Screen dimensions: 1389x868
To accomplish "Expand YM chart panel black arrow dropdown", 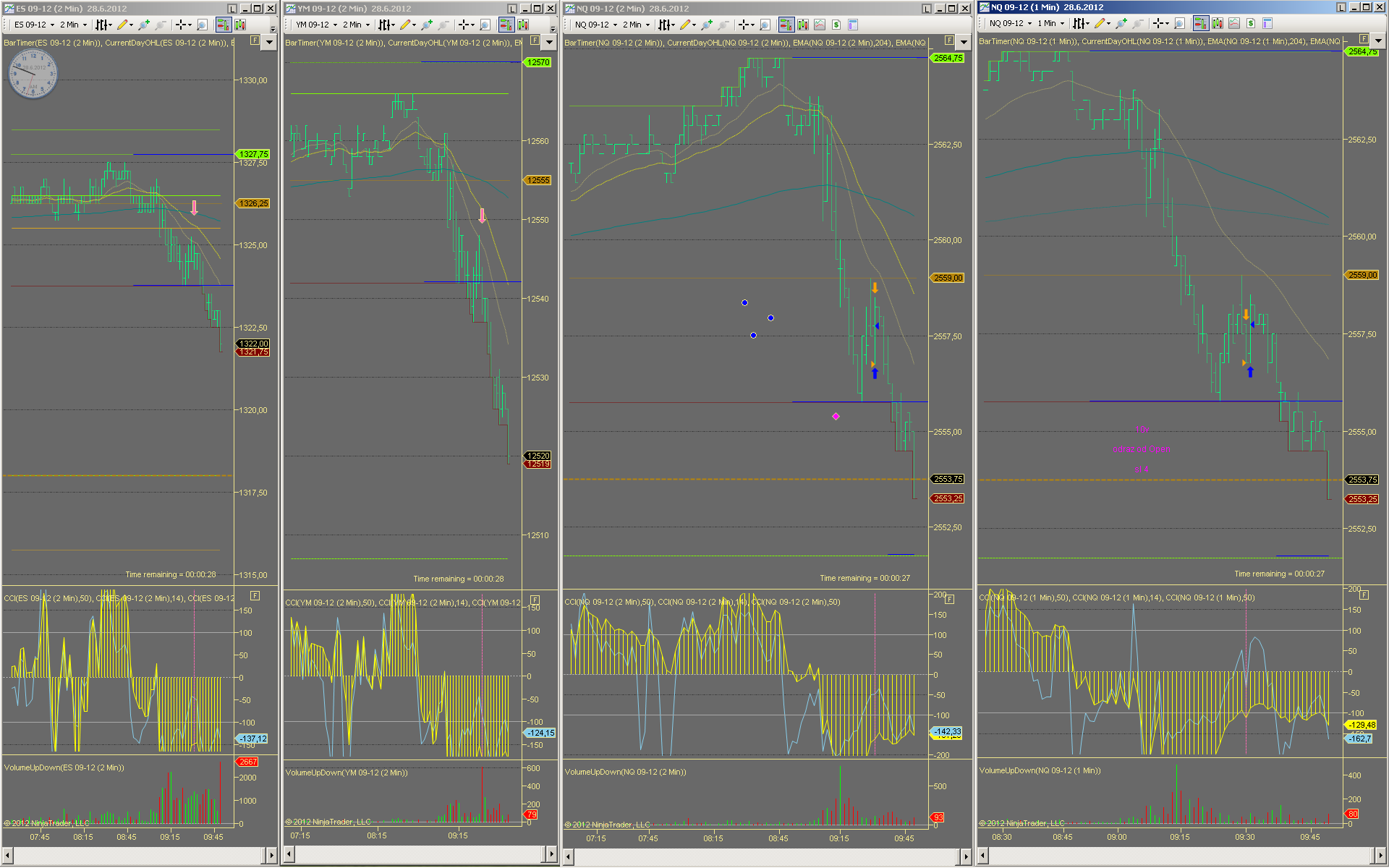I will point(549,42).
